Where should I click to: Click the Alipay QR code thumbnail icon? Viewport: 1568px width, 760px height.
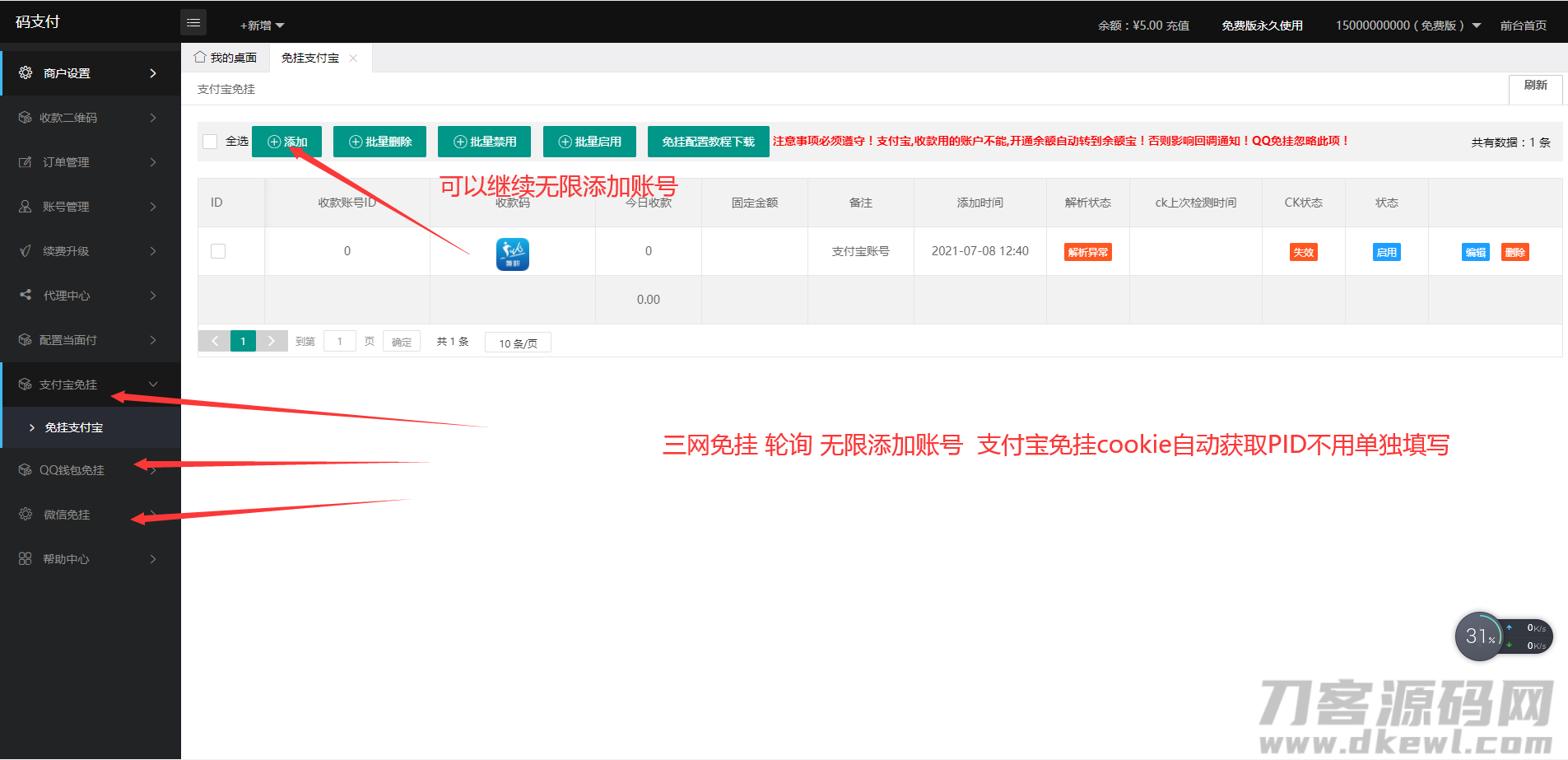point(512,254)
